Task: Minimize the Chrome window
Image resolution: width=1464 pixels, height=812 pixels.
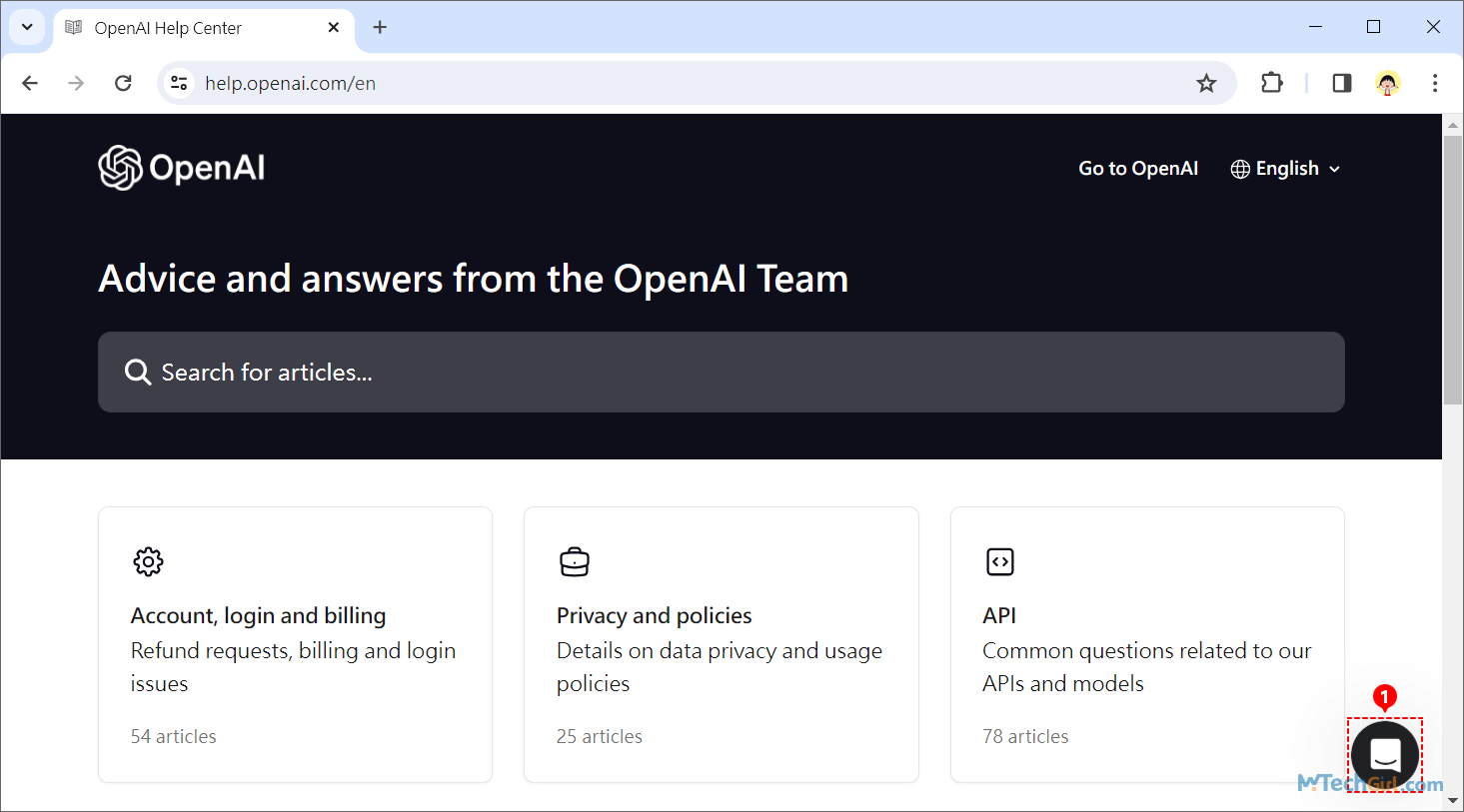Action: click(x=1316, y=27)
